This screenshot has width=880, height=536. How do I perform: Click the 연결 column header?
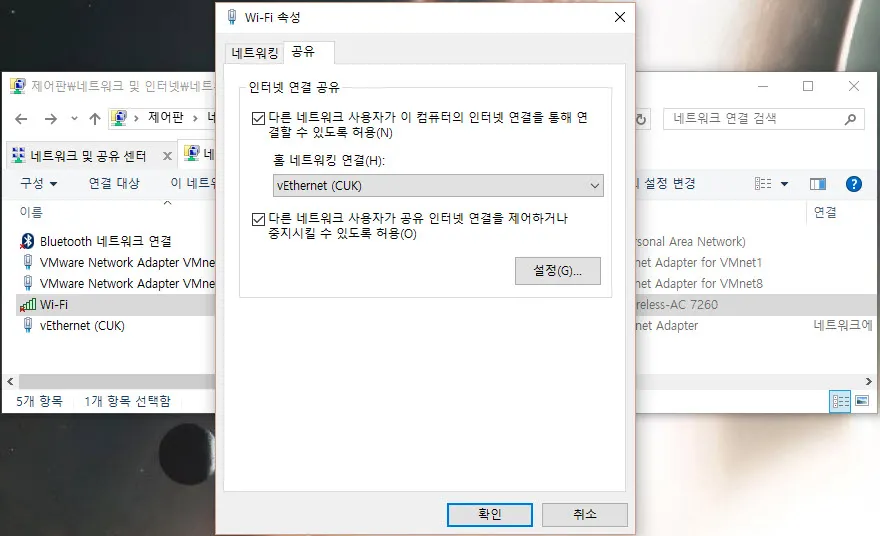point(825,212)
